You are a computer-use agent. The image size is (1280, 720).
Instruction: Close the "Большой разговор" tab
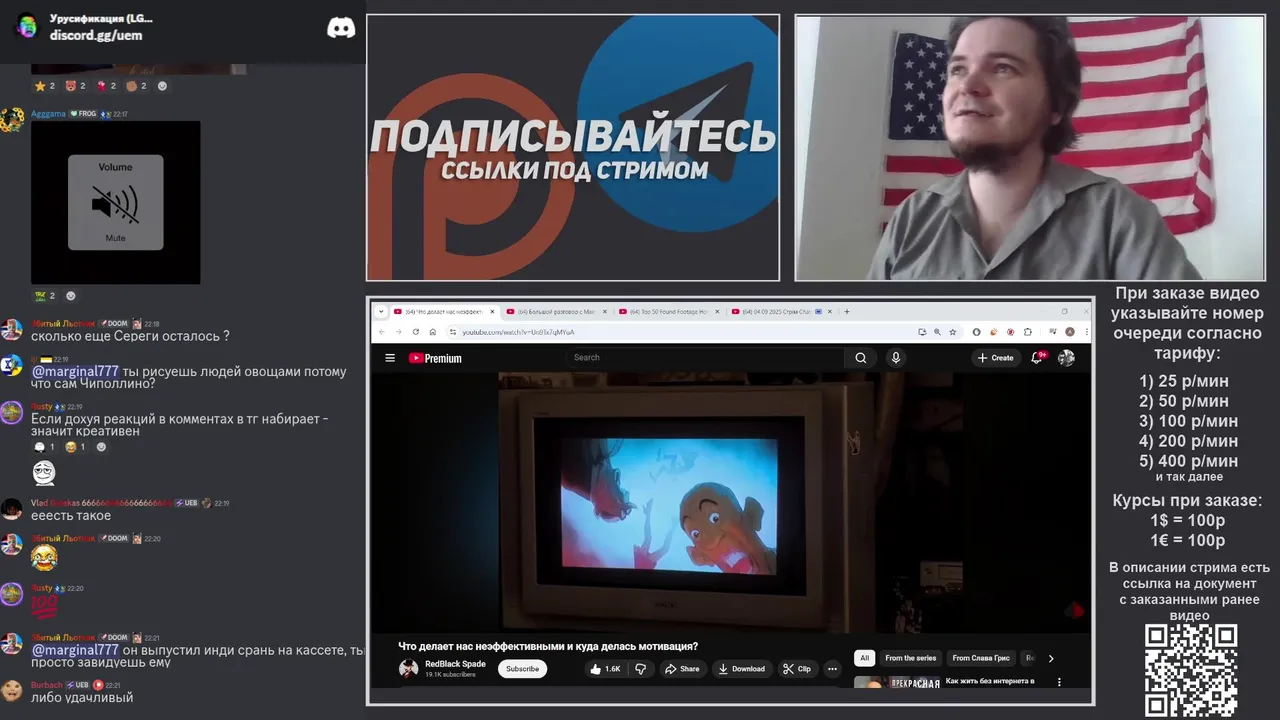[604, 311]
